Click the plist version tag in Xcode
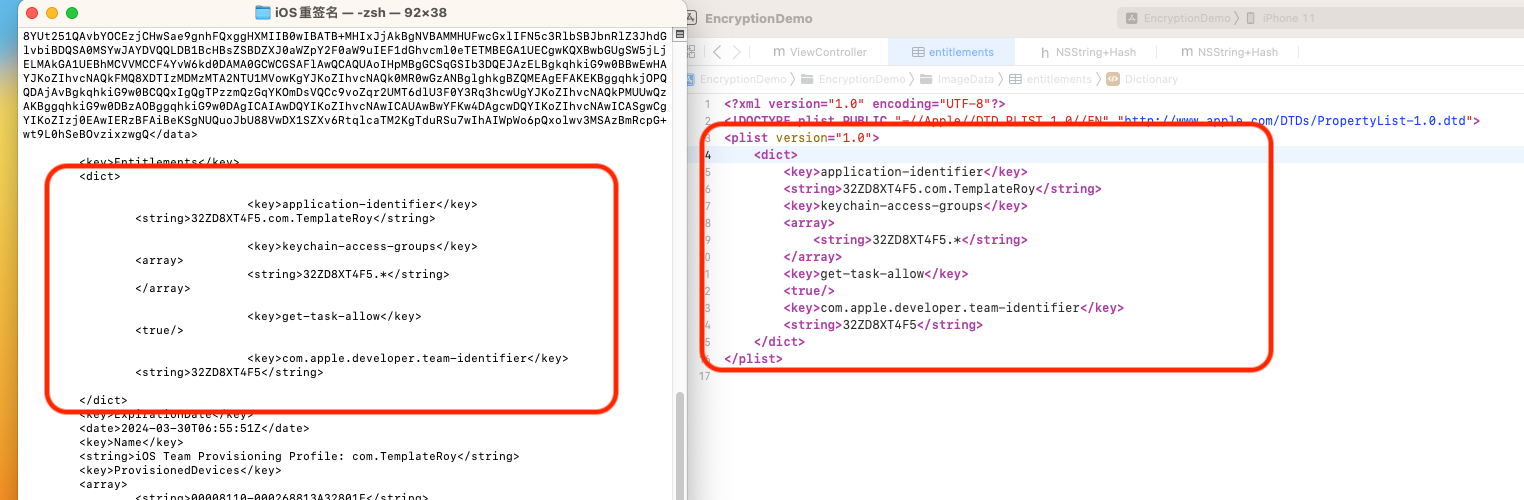1524x500 pixels. click(x=802, y=138)
